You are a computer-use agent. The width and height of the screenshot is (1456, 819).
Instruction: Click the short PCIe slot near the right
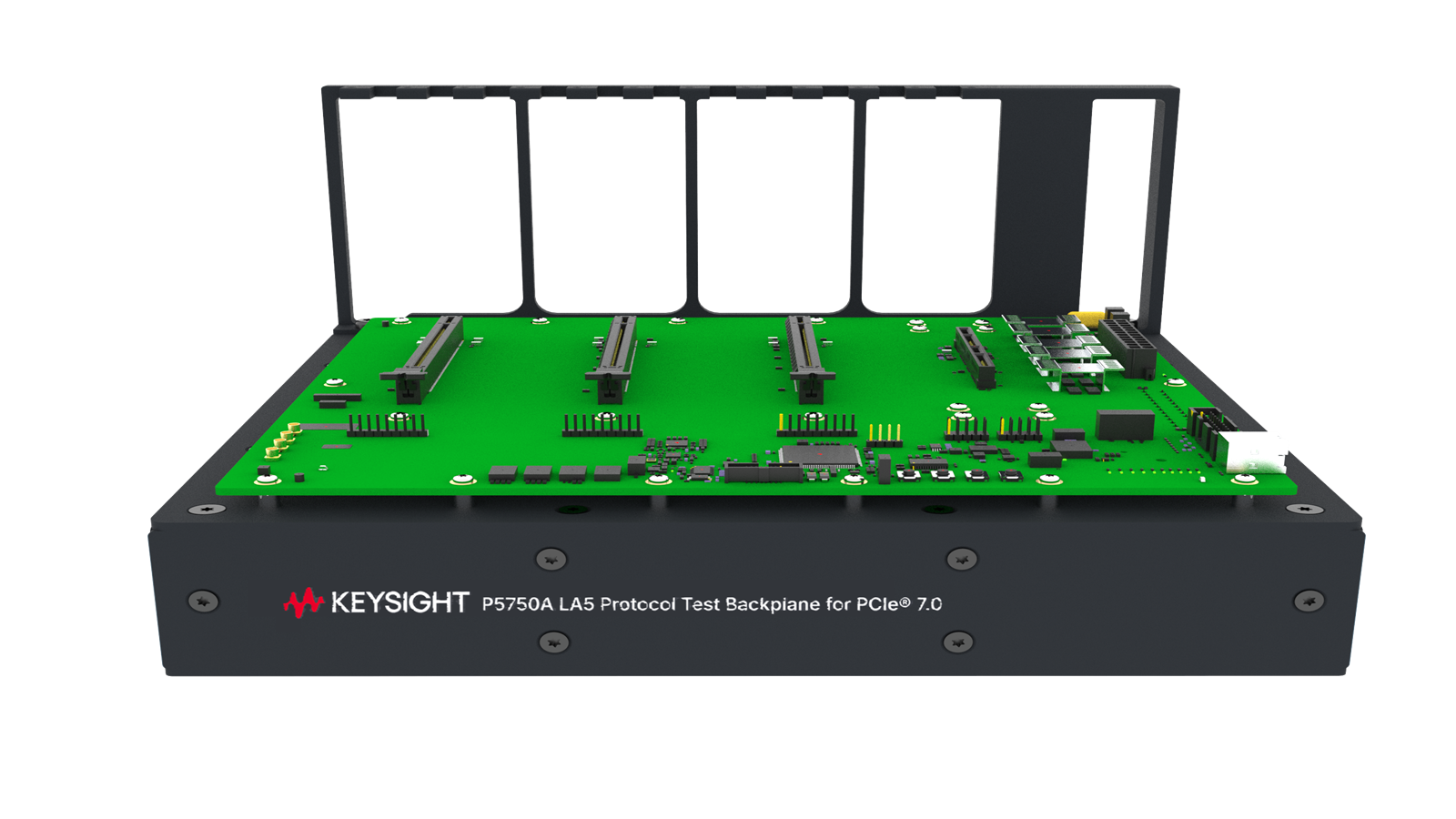975,357
